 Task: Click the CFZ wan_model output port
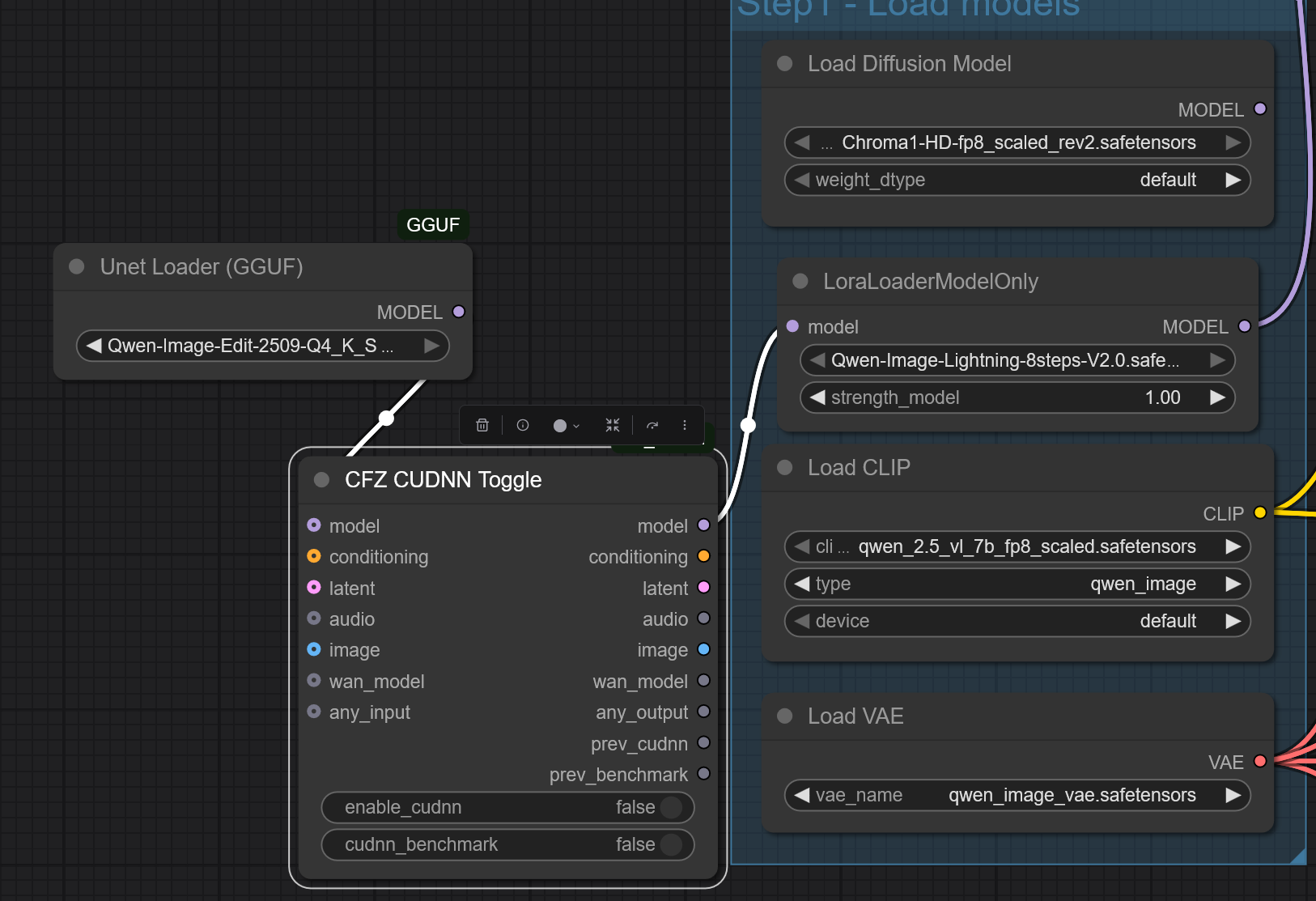coord(704,680)
